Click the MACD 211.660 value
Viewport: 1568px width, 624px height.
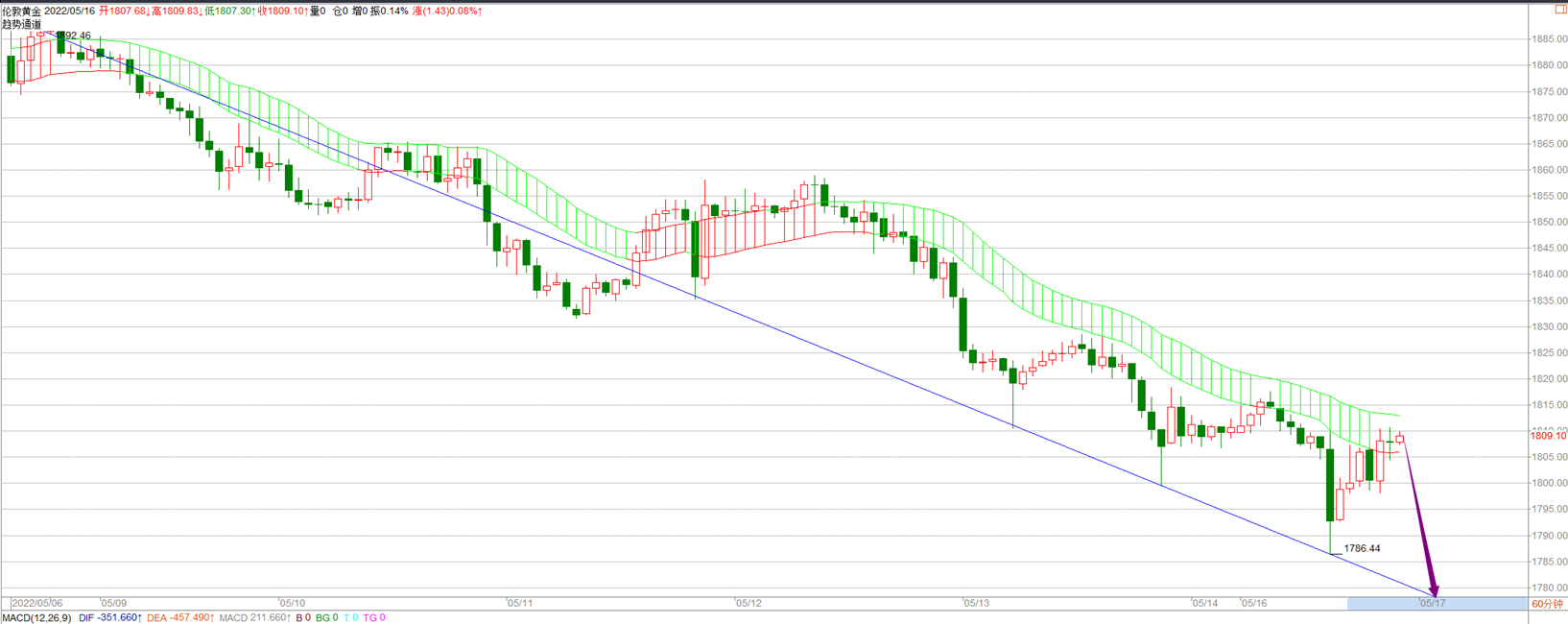coord(255,617)
